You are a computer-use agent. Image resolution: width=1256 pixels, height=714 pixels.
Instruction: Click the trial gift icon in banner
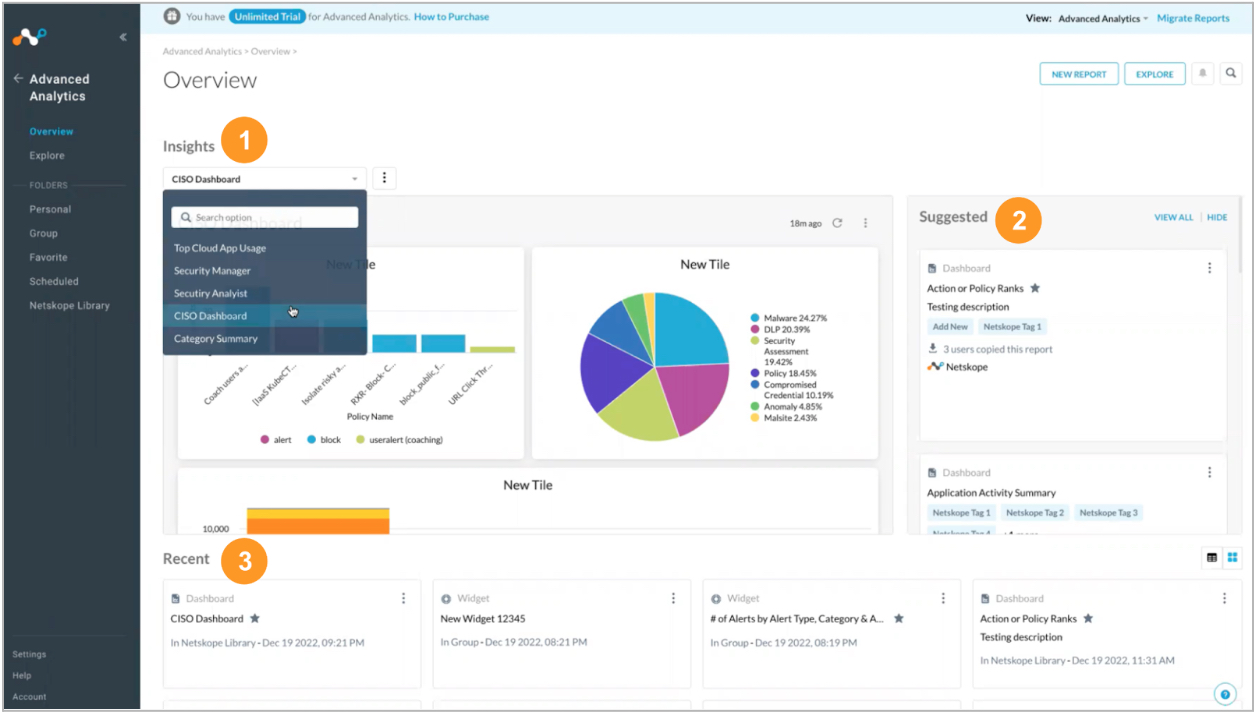(172, 17)
